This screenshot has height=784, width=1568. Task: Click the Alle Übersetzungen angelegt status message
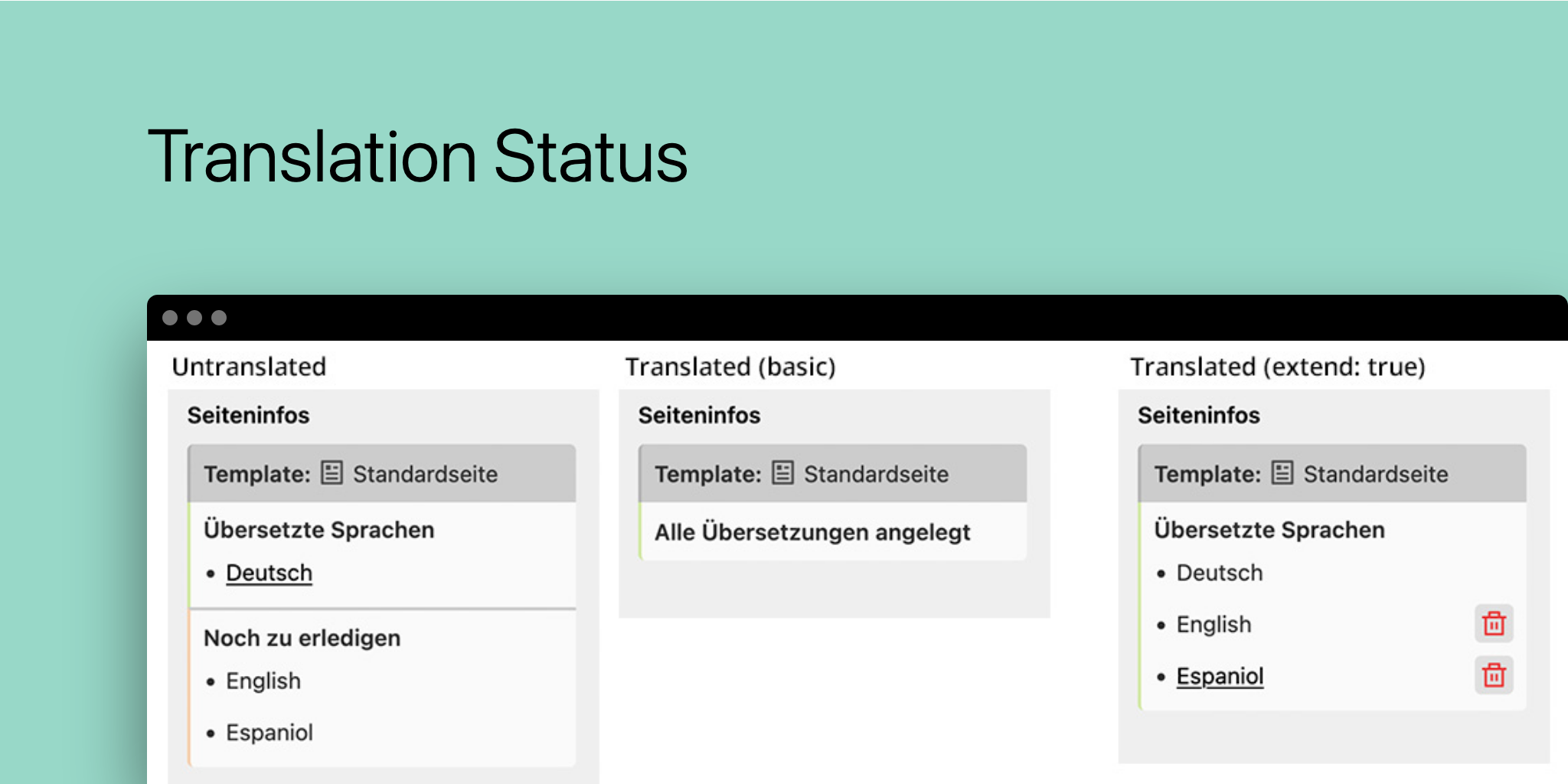pos(813,532)
